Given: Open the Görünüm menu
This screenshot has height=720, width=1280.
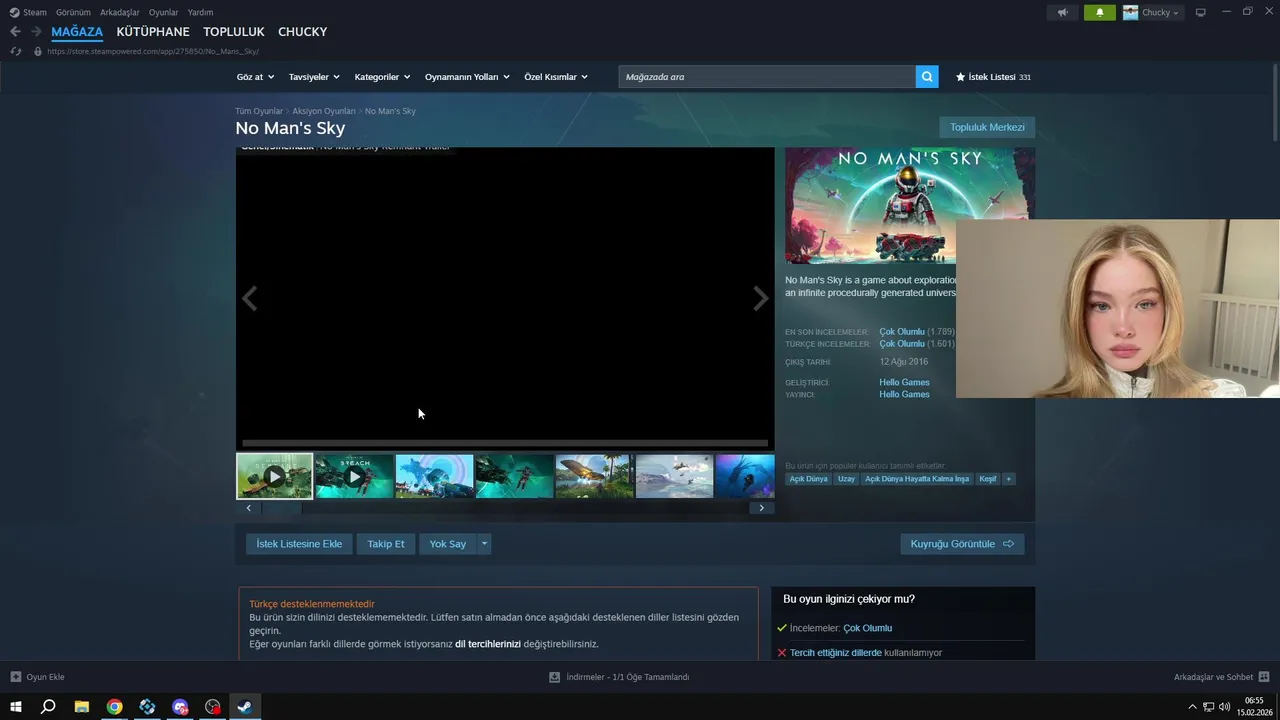Looking at the screenshot, I should (73, 12).
